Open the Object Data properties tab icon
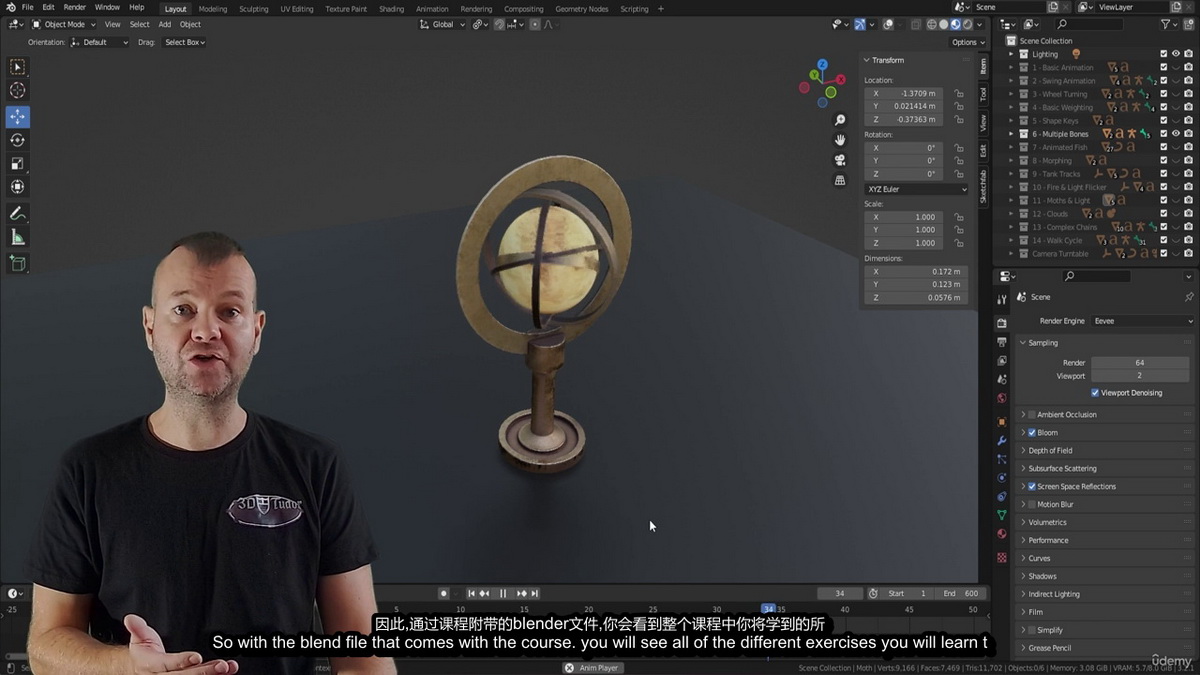The image size is (1200, 675). coord(1002,514)
